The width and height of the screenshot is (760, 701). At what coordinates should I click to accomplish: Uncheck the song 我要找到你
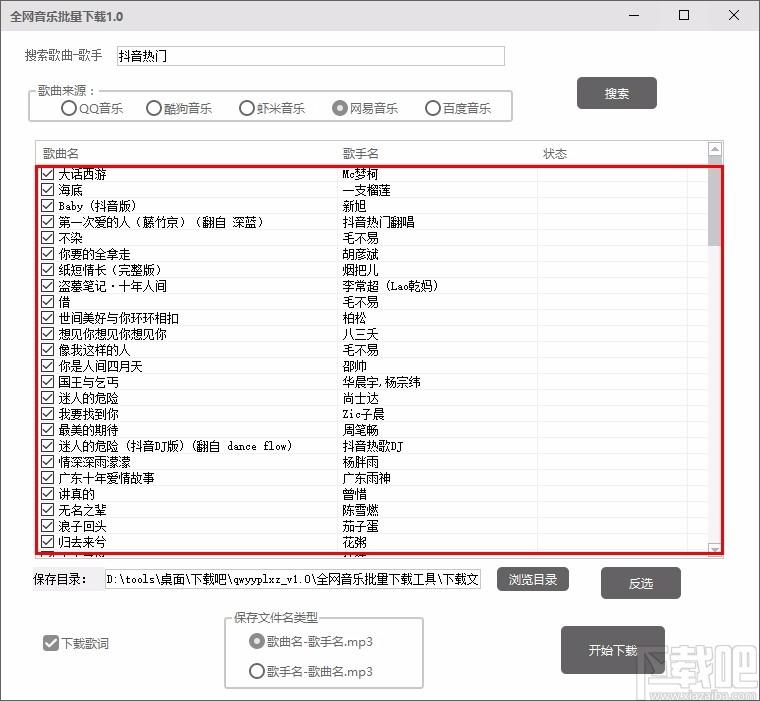pyautogui.click(x=48, y=414)
